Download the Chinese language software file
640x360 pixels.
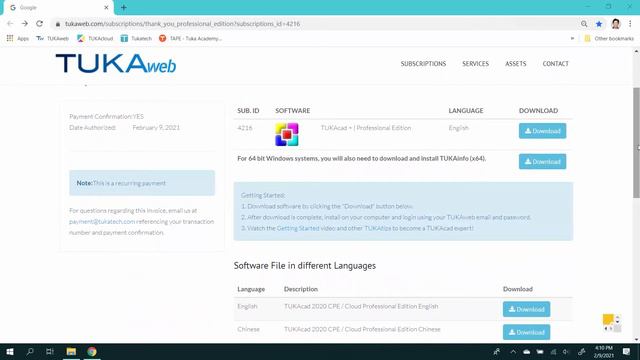(527, 332)
